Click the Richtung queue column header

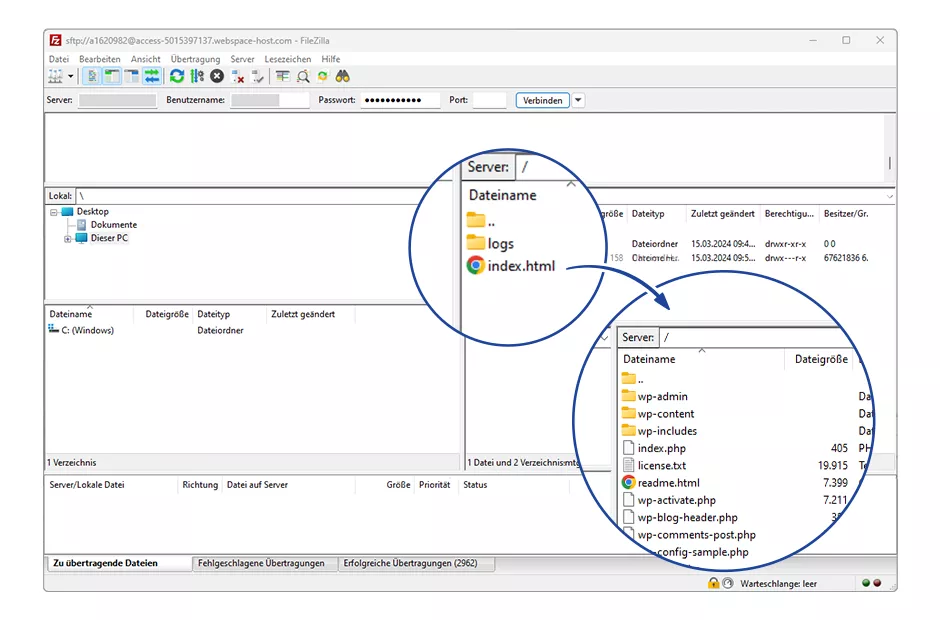(200, 484)
